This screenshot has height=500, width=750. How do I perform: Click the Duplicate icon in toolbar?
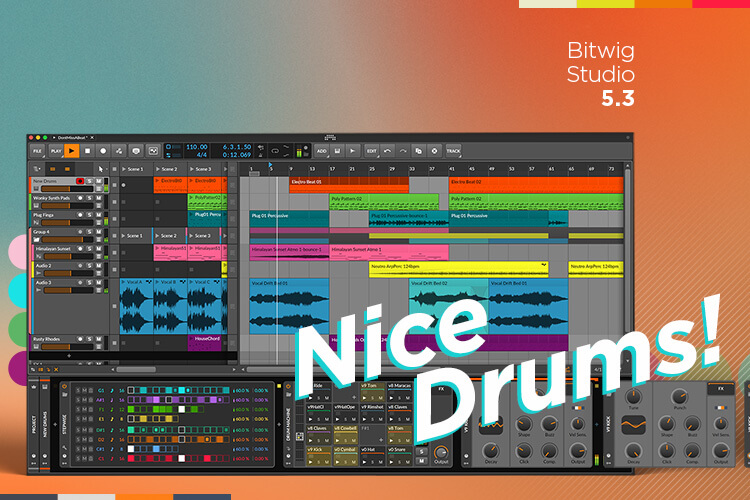coord(419,151)
